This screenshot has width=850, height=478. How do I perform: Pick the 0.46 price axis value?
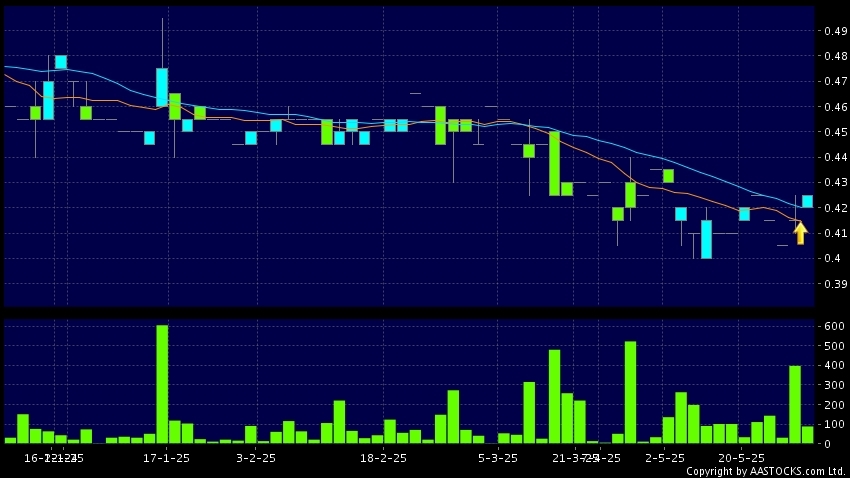pyautogui.click(x=835, y=107)
